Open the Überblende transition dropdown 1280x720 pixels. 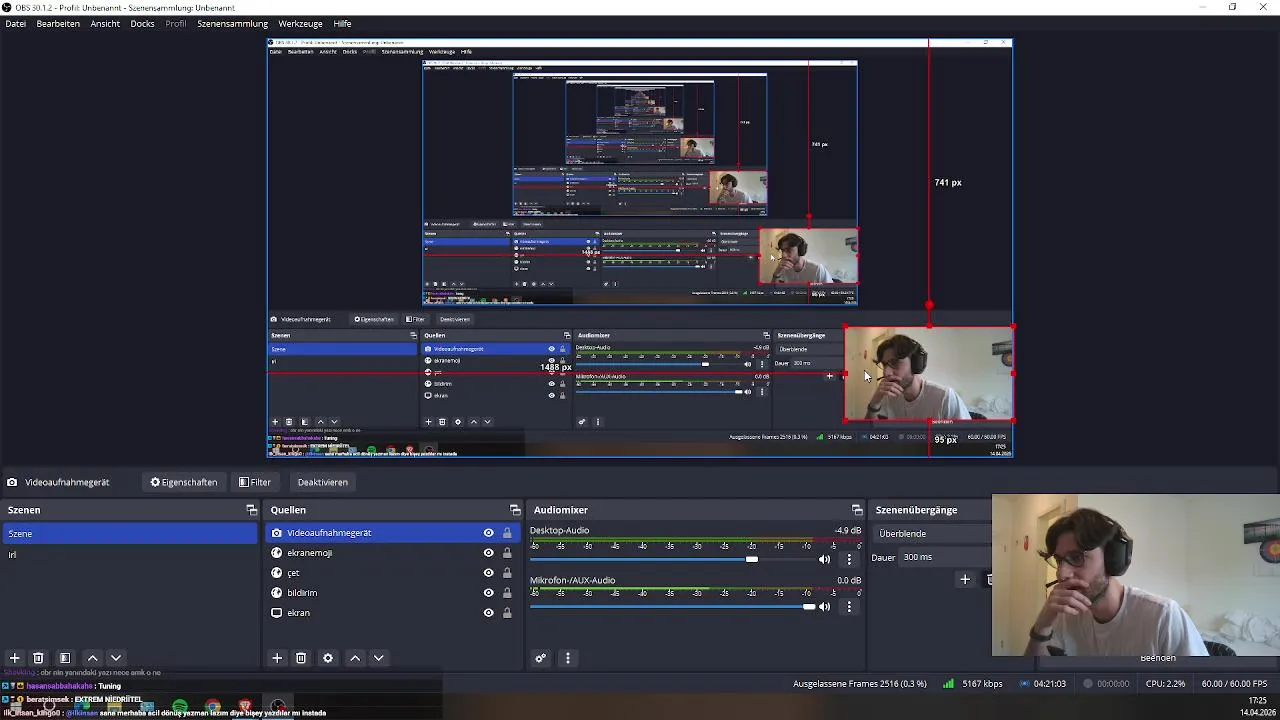tap(932, 534)
